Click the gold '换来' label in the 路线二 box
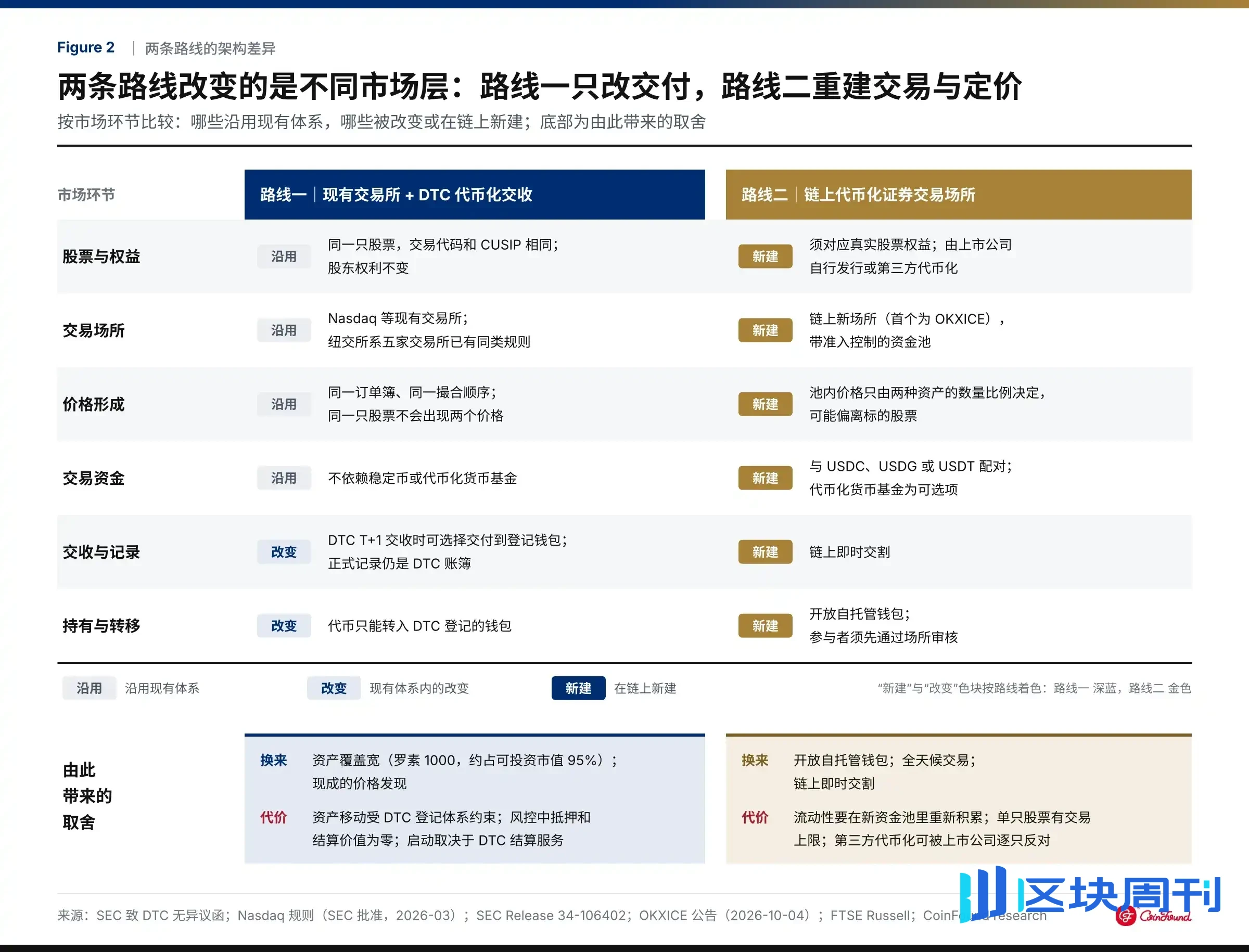 point(755,760)
